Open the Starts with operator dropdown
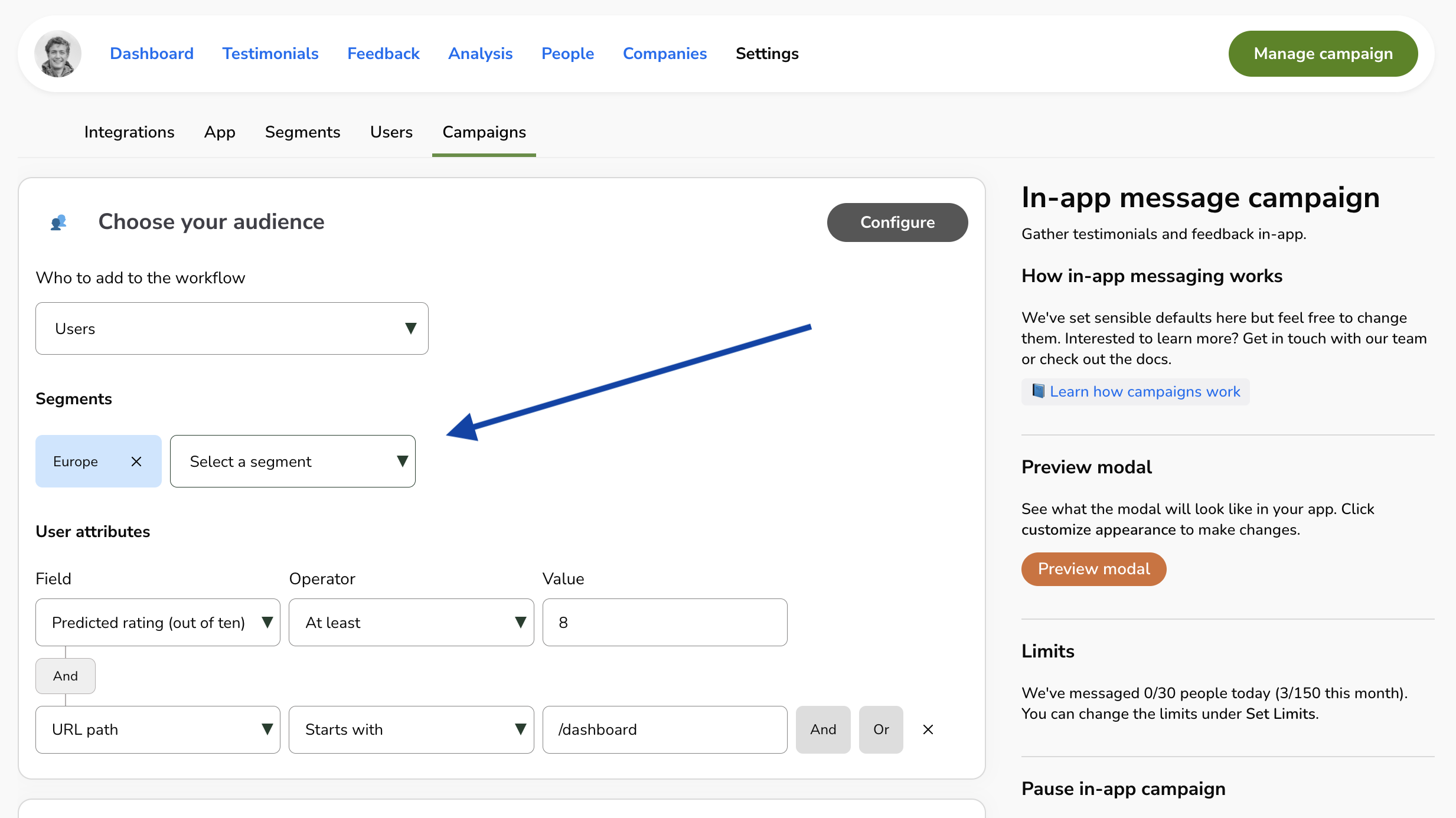 point(411,729)
